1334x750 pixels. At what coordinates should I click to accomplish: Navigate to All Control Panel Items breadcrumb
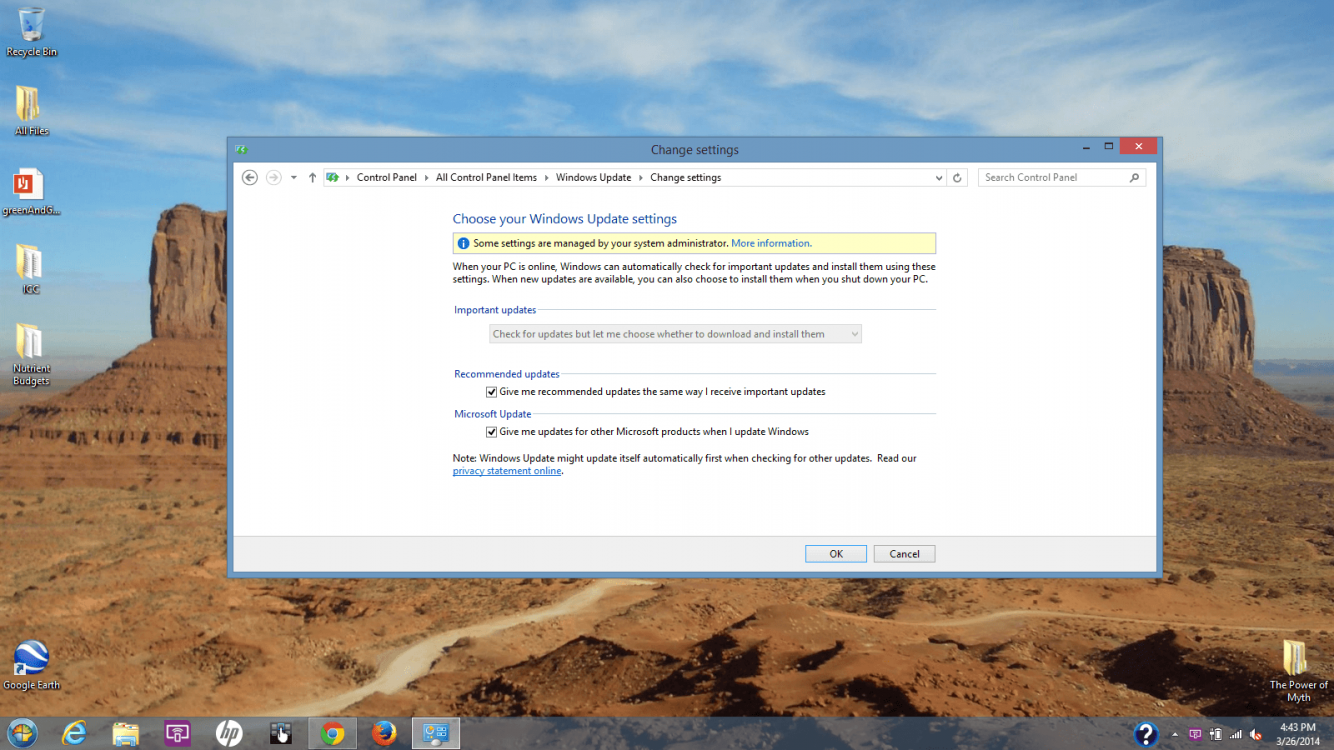pos(486,178)
